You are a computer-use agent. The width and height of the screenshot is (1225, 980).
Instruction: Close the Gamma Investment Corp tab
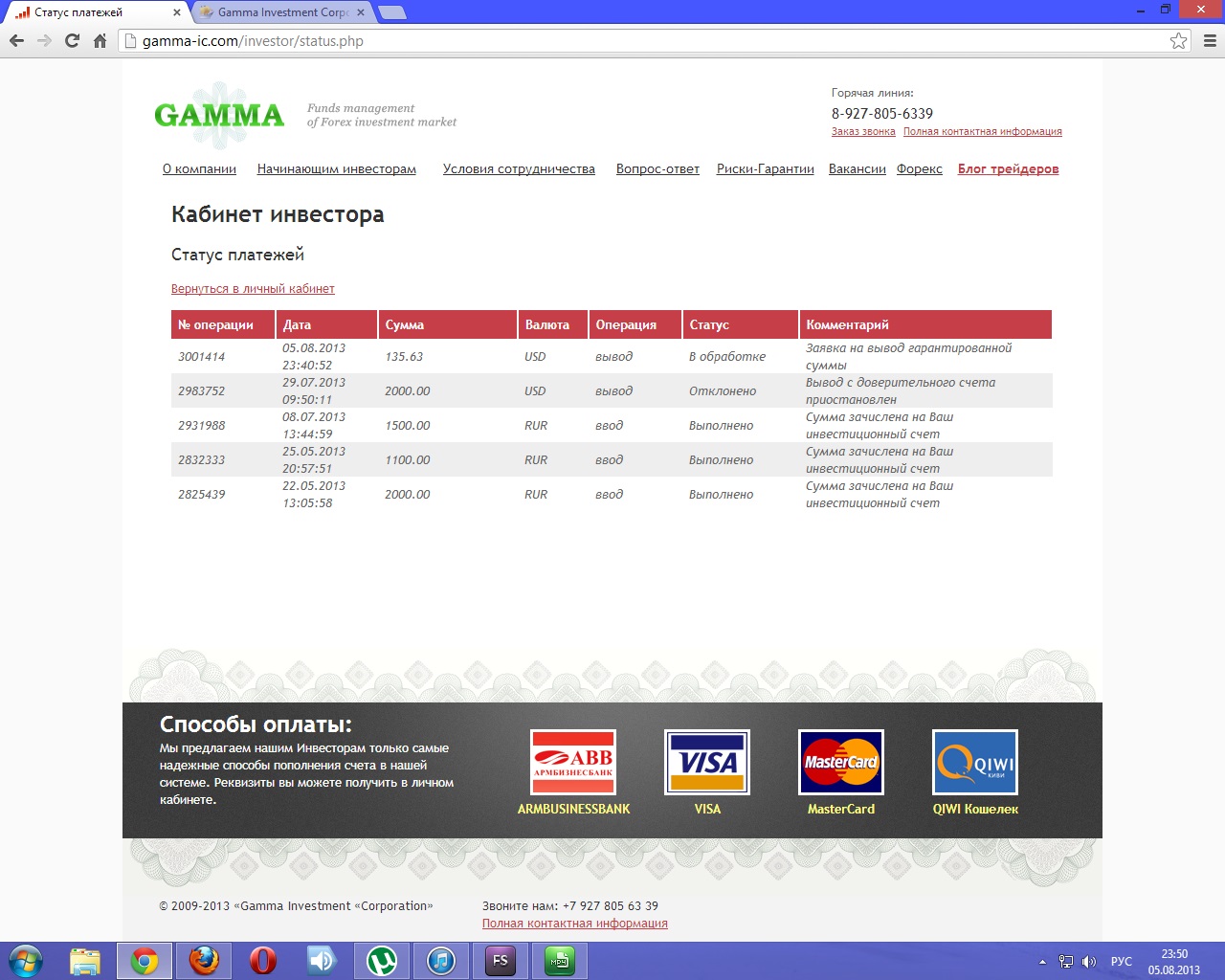pos(361,12)
